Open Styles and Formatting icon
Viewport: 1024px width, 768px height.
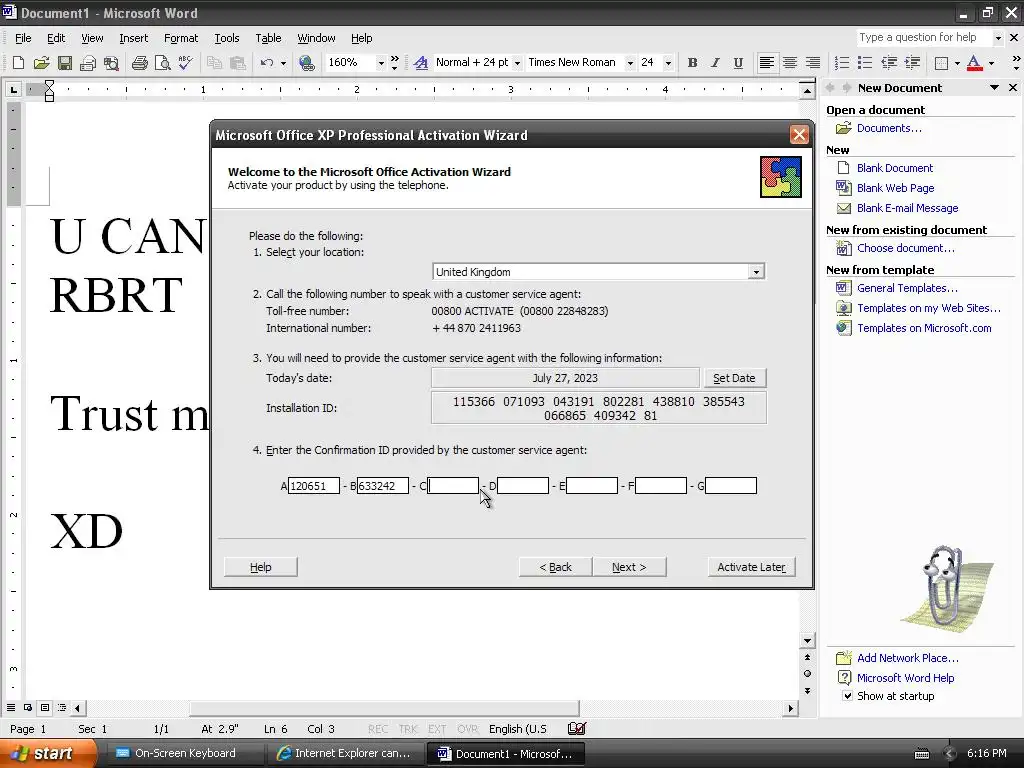[x=421, y=63]
